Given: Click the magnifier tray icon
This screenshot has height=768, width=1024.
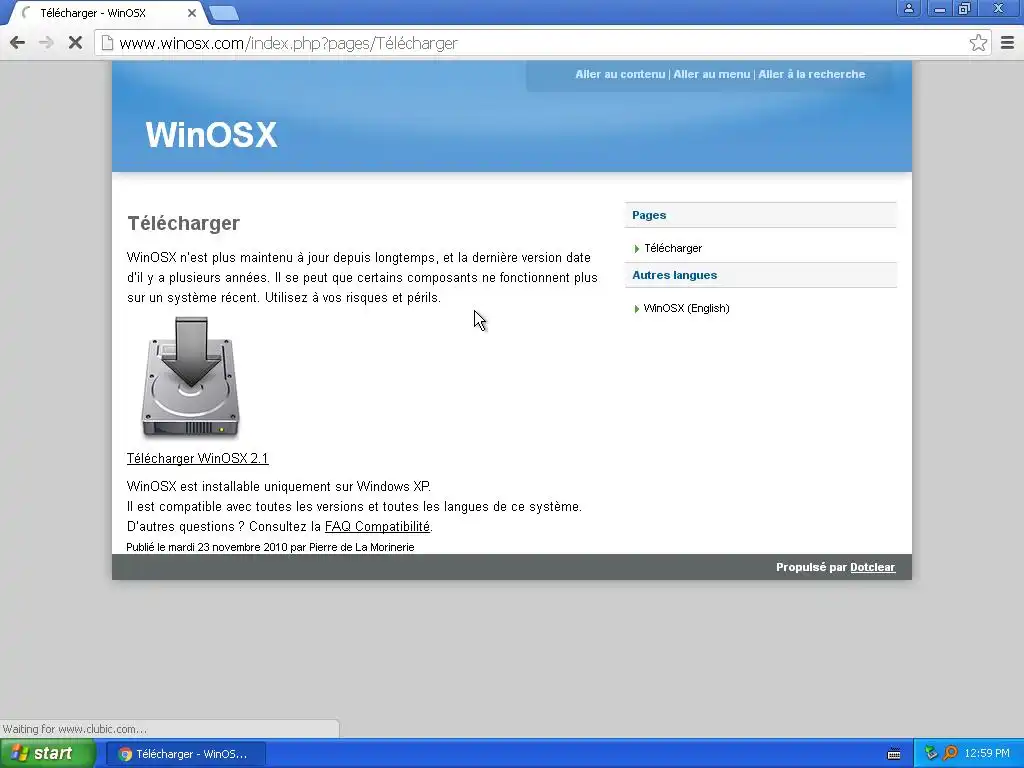Looking at the screenshot, I should (x=950, y=753).
